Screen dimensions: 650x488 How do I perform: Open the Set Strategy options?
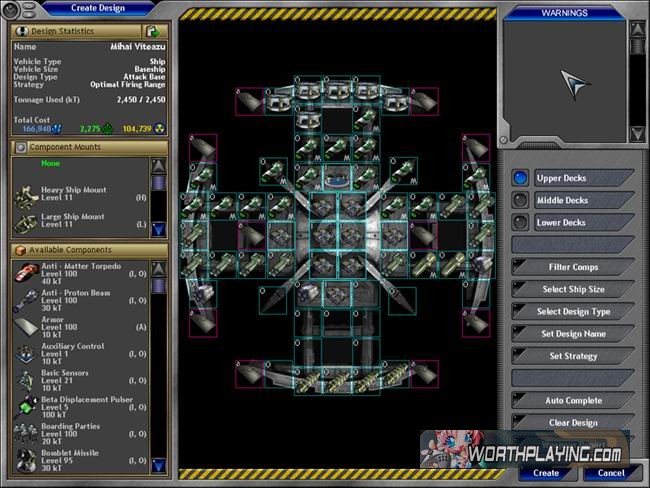coord(572,356)
